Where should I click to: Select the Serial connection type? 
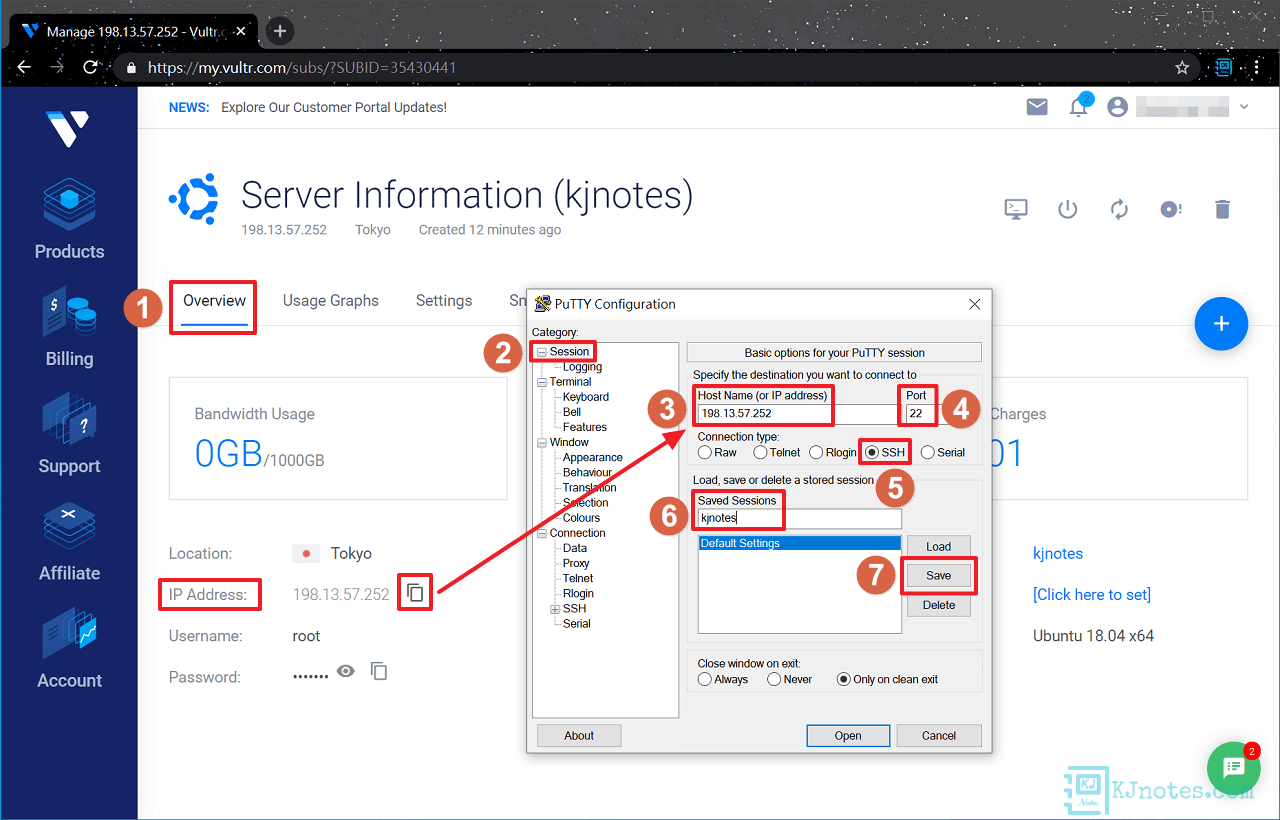point(927,452)
